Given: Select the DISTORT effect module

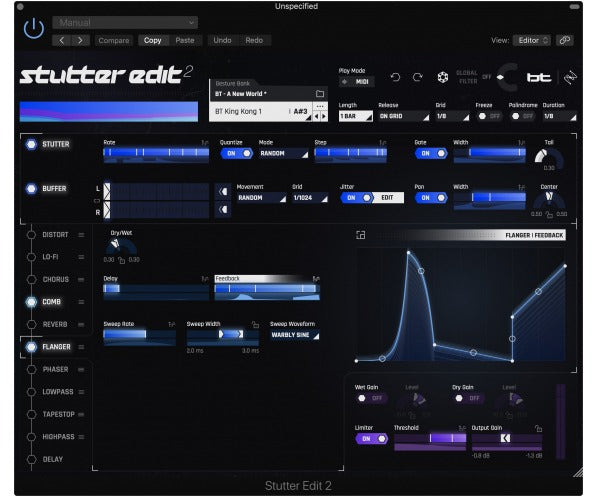Looking at the screenshot, I should pos(55,235).
